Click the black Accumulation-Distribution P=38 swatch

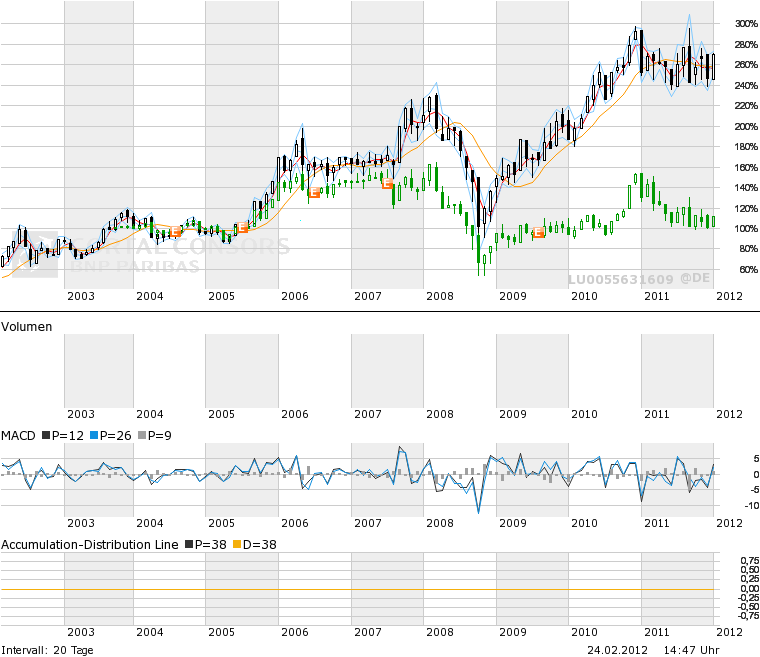[x=186, y=545]
